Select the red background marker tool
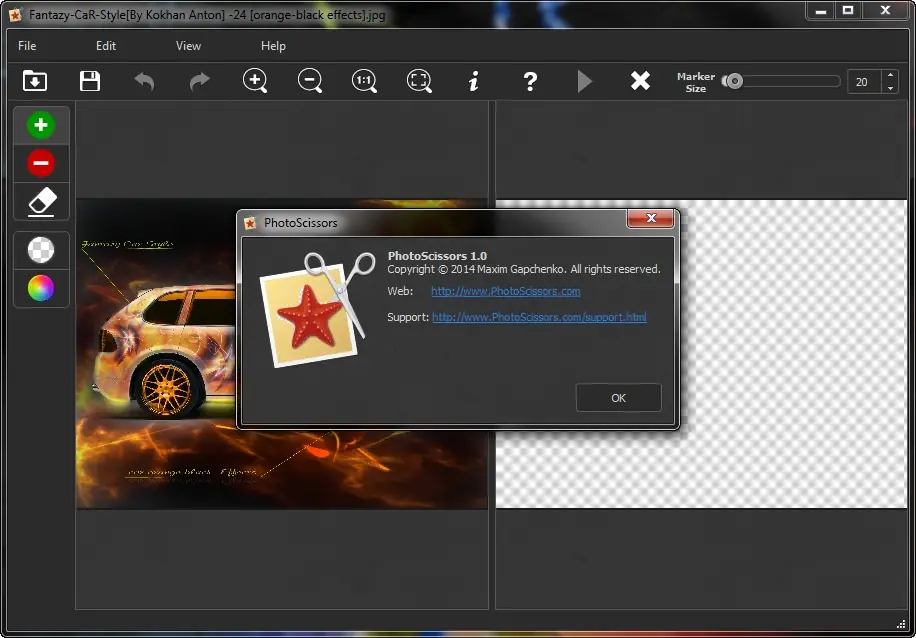 pyautogui.click(x=41, y=163)
